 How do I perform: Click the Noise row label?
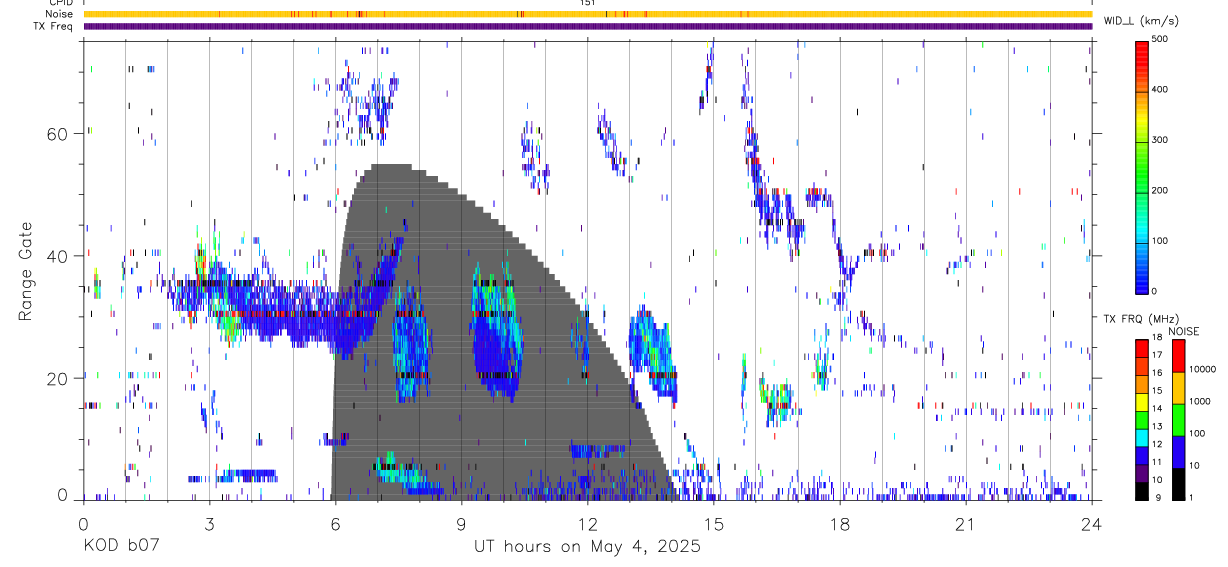coord(61,15)
